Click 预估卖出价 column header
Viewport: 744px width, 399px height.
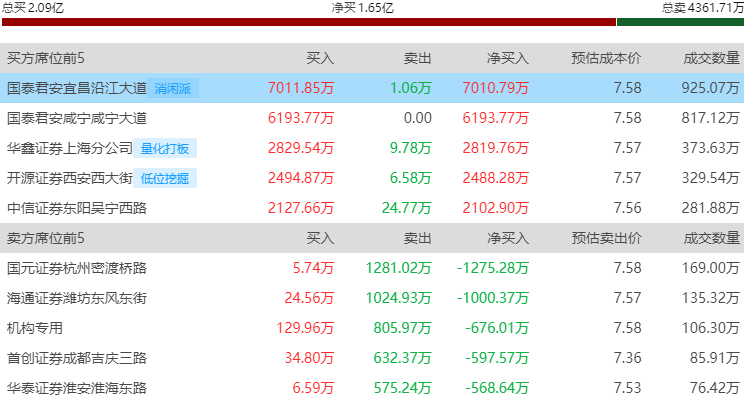point(606,238)
